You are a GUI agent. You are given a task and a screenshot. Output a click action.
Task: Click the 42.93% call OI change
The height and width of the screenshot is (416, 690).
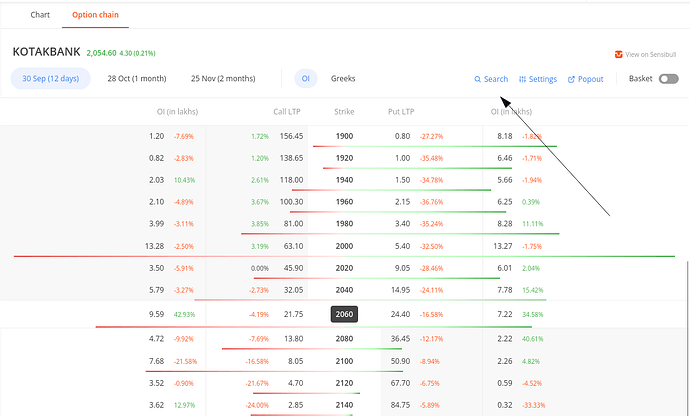coord(184,314)
